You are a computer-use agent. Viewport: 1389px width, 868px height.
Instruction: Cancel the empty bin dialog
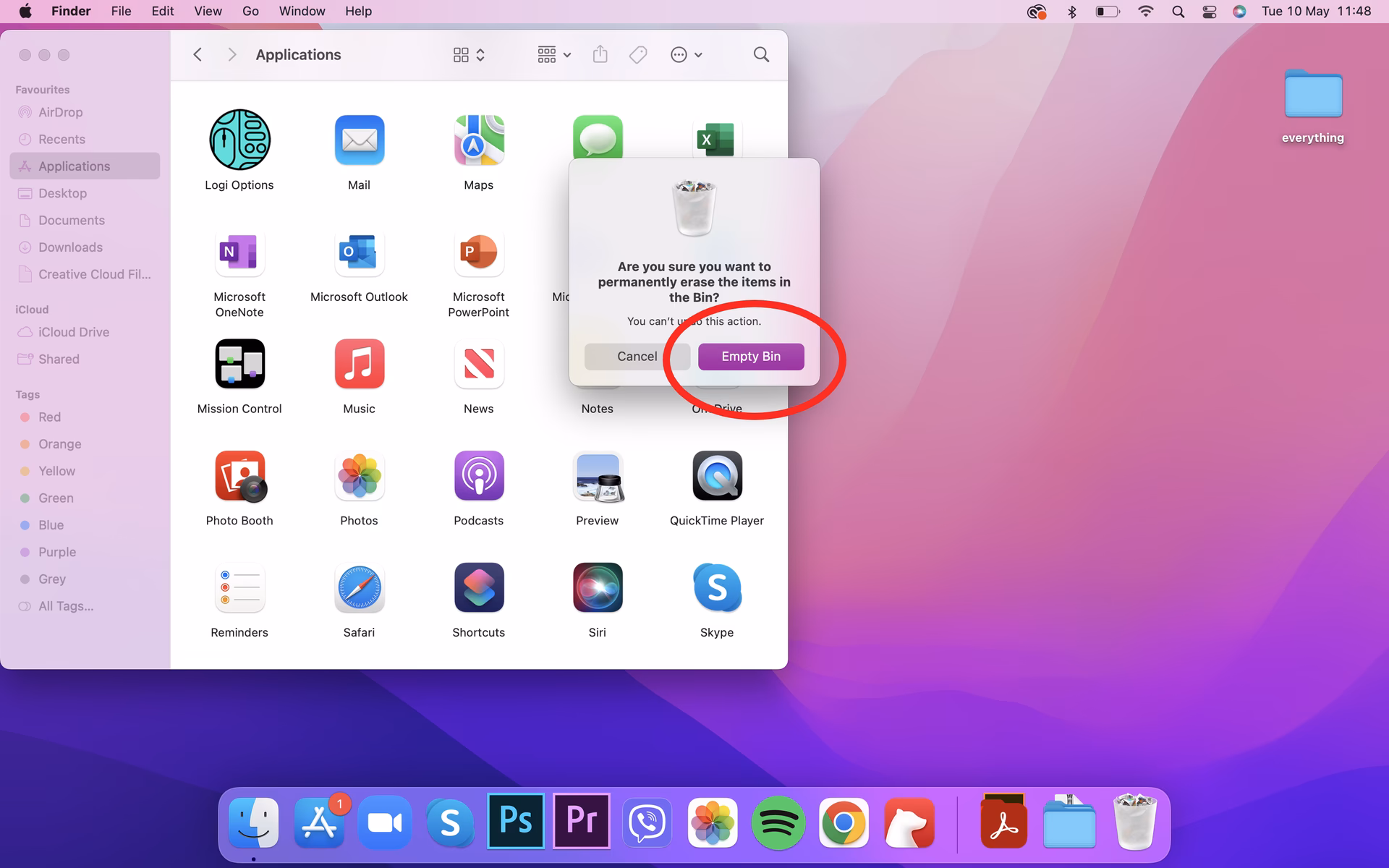[x=637, y=357]
